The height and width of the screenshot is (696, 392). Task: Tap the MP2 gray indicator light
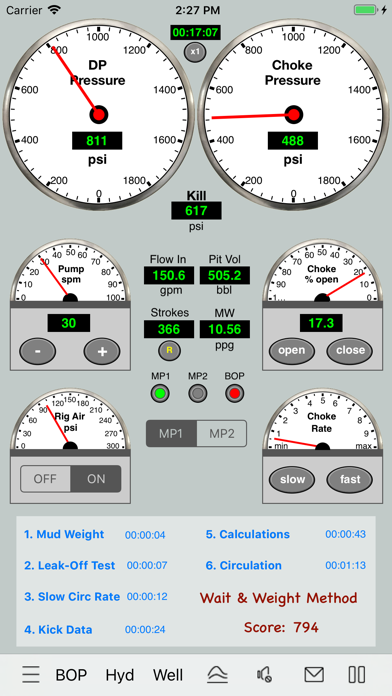(198, 393)
